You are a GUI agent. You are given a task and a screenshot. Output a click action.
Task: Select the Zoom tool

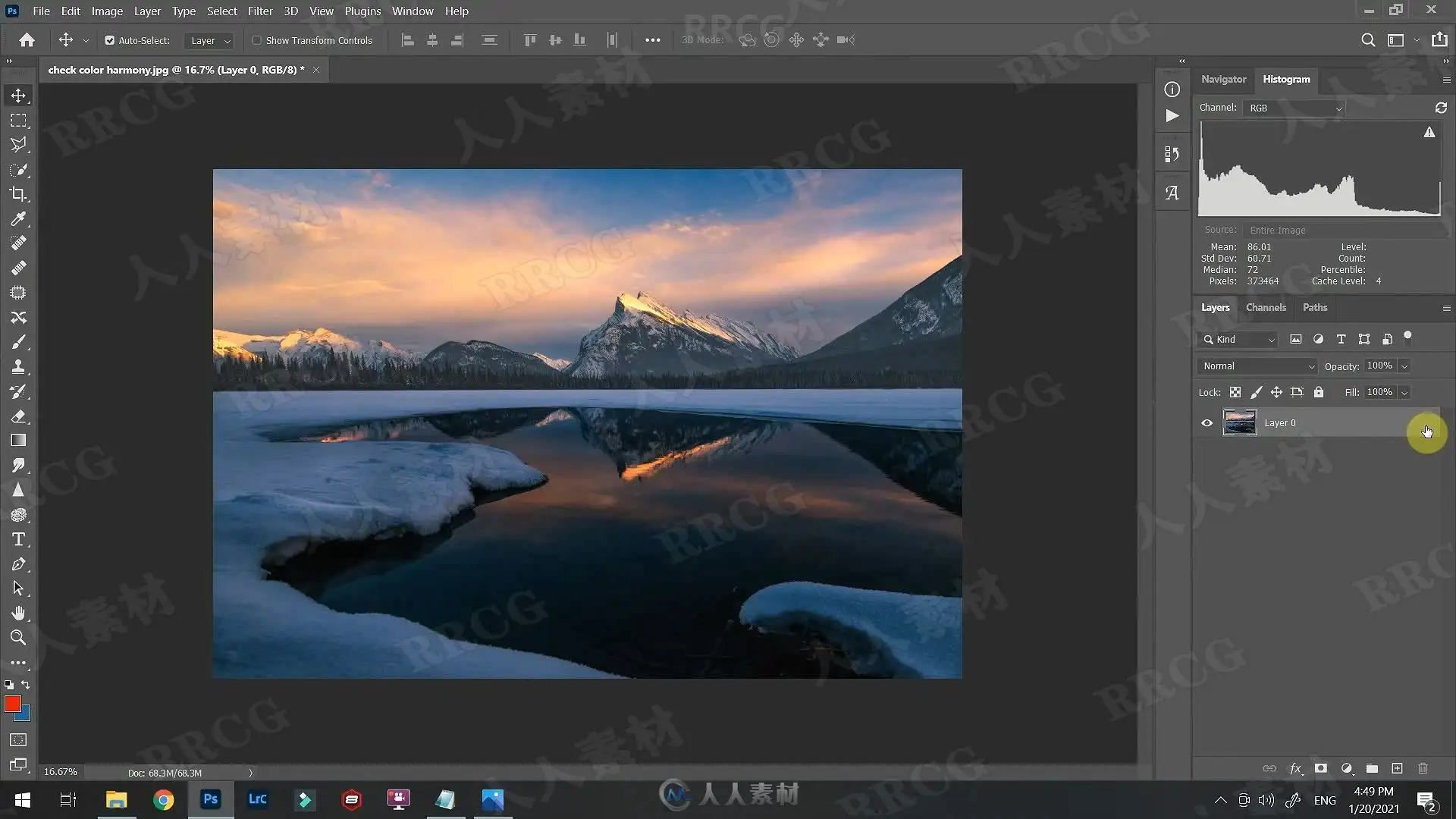[x=18, y=638]
